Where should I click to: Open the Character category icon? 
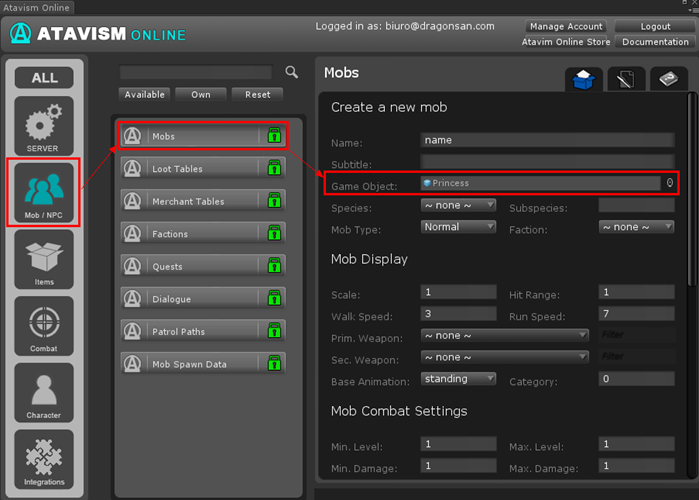pyautogui.click(x=43, y=392)
